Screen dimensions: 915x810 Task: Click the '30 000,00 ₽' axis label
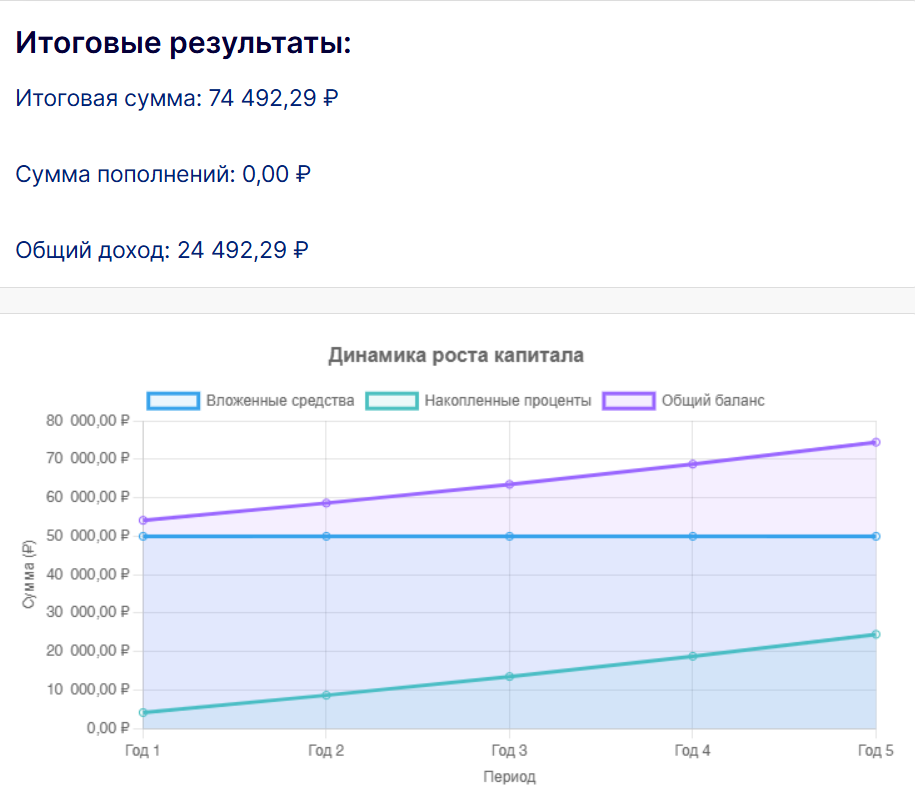coord(88,612)
